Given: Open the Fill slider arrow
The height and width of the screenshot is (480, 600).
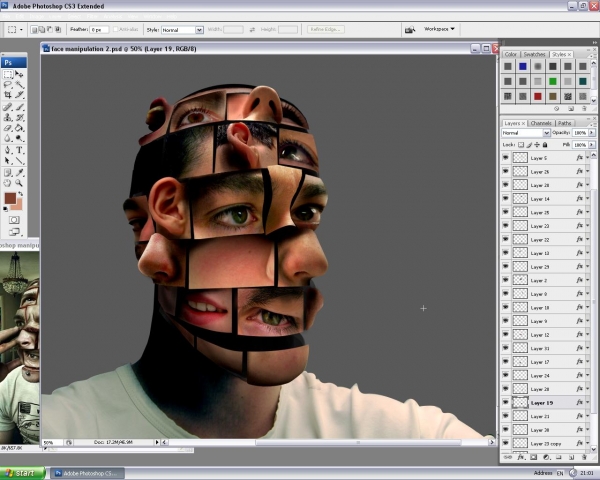Looking at the screenshot, I should tap(592, 145).
